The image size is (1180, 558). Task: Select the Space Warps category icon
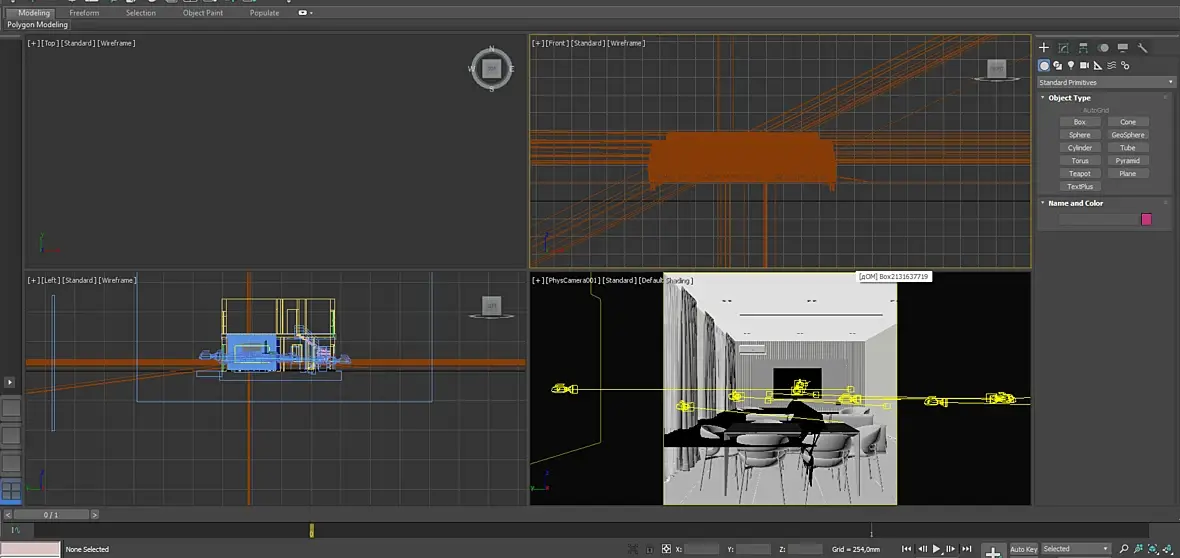point(1111,65)
